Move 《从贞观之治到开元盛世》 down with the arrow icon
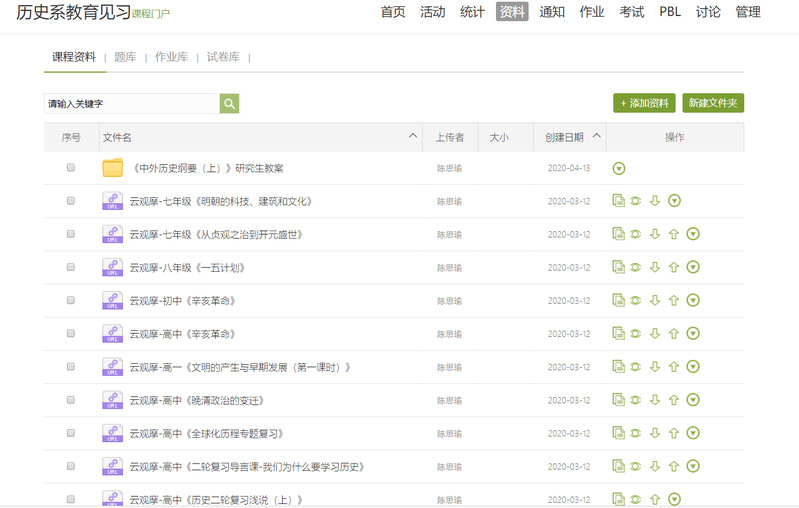Screen dimensions: 799x508 655,234
